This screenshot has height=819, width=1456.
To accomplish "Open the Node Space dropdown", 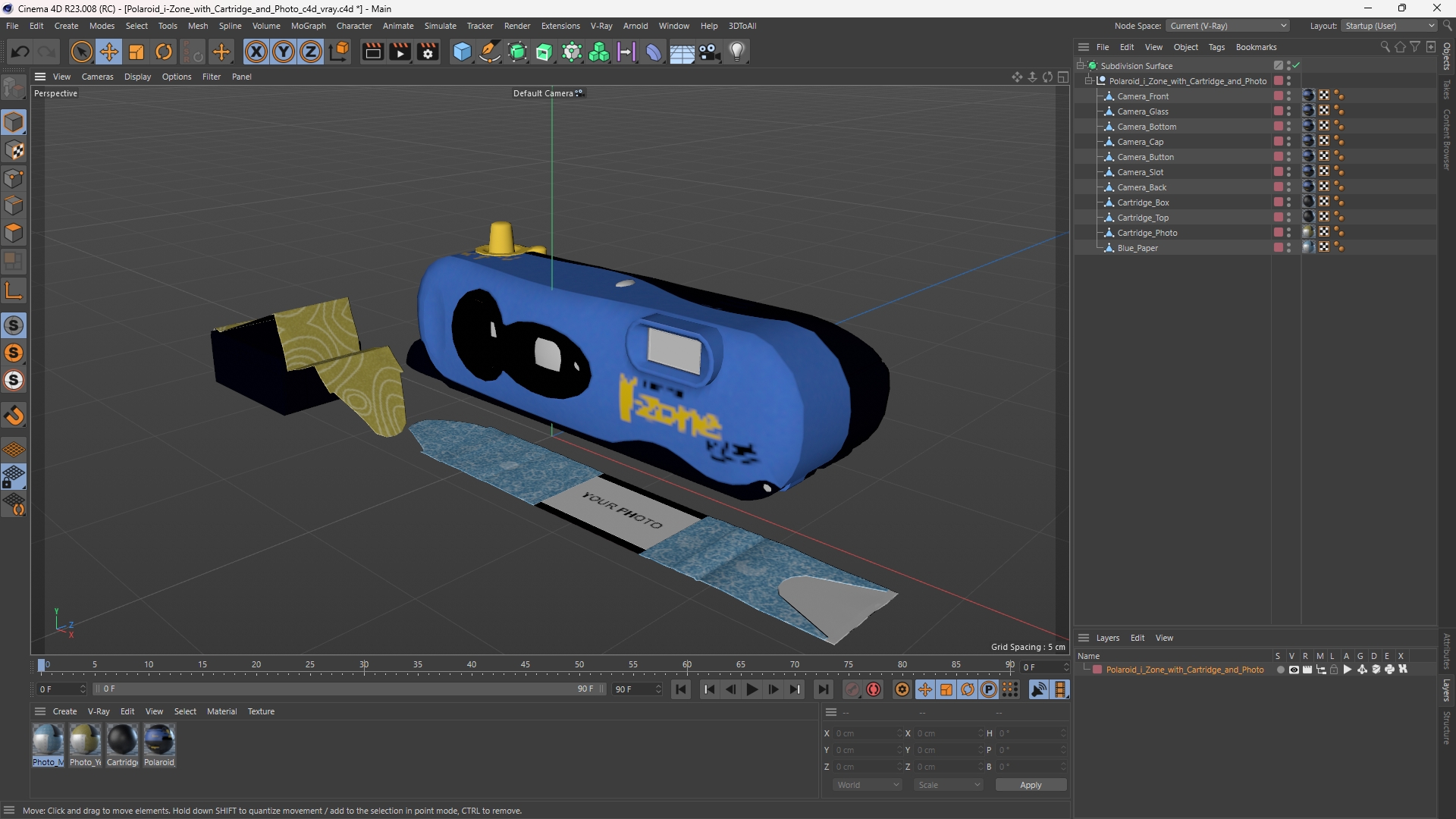I will pyautogui.click(x=1228, y=26).
